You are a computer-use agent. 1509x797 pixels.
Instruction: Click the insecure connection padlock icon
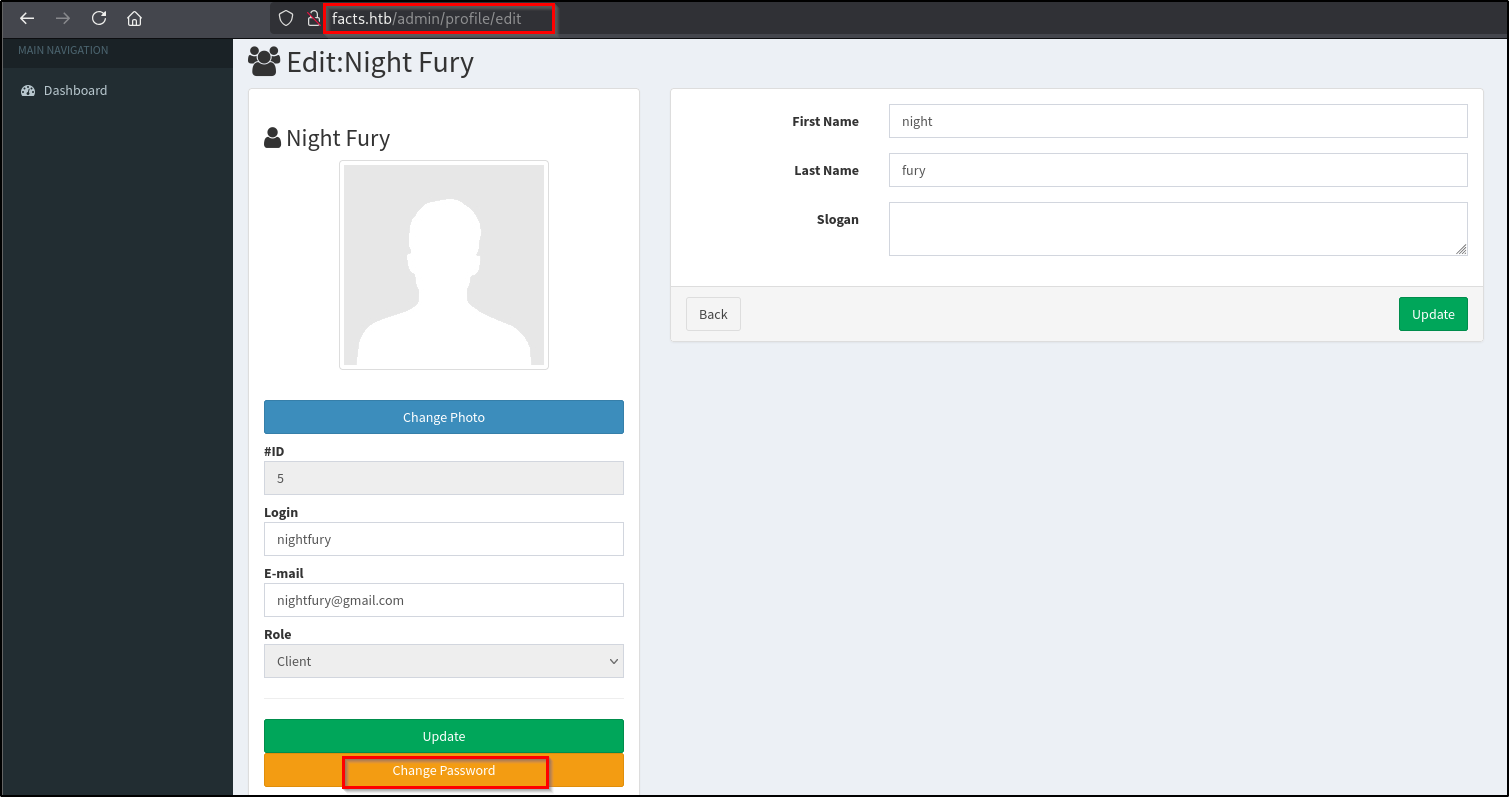tap(313, 18)
